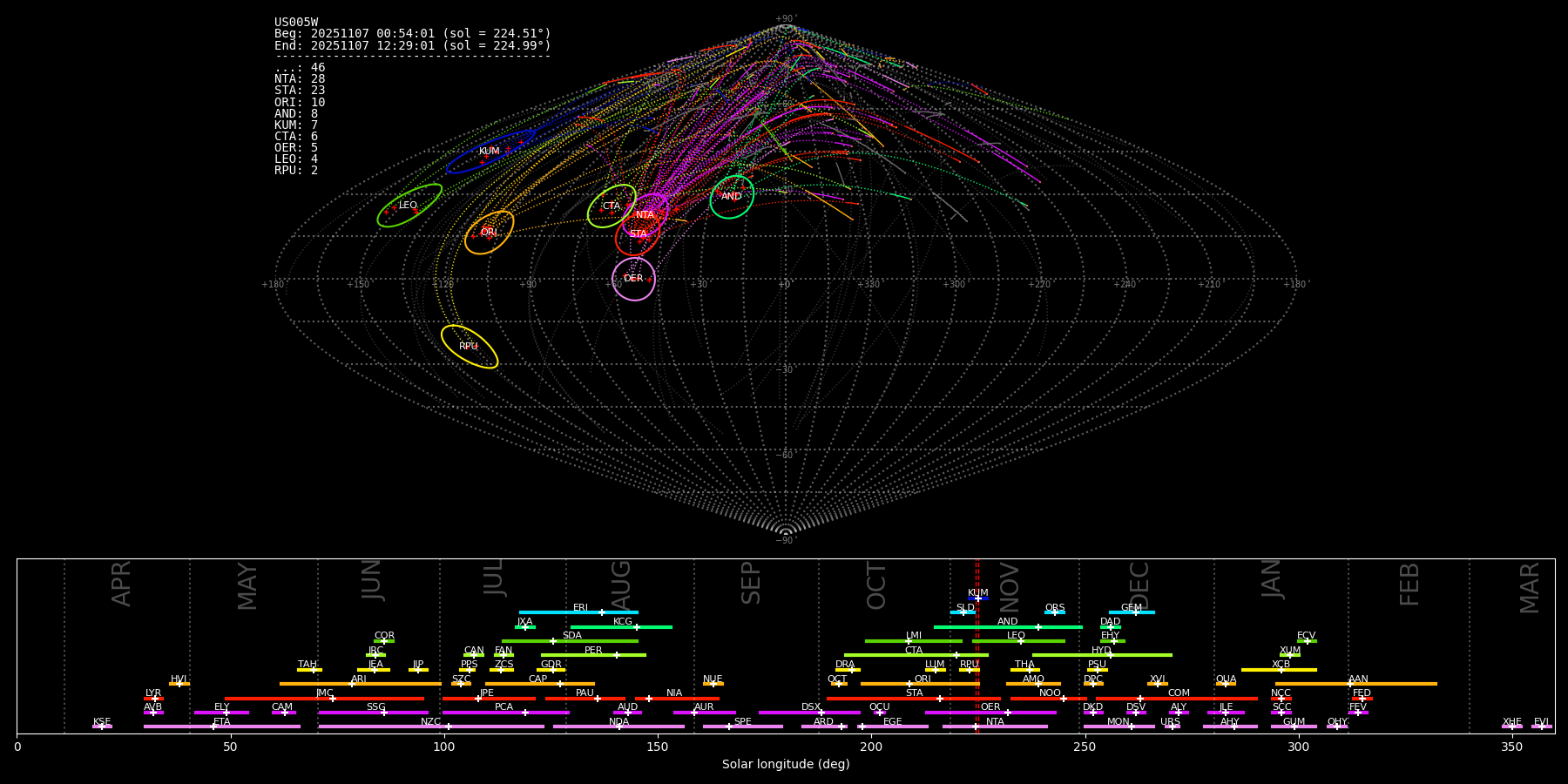Screen dimensions: 1568x784
Task: Select the green LEO radiant ellipse
Action: 409,206
